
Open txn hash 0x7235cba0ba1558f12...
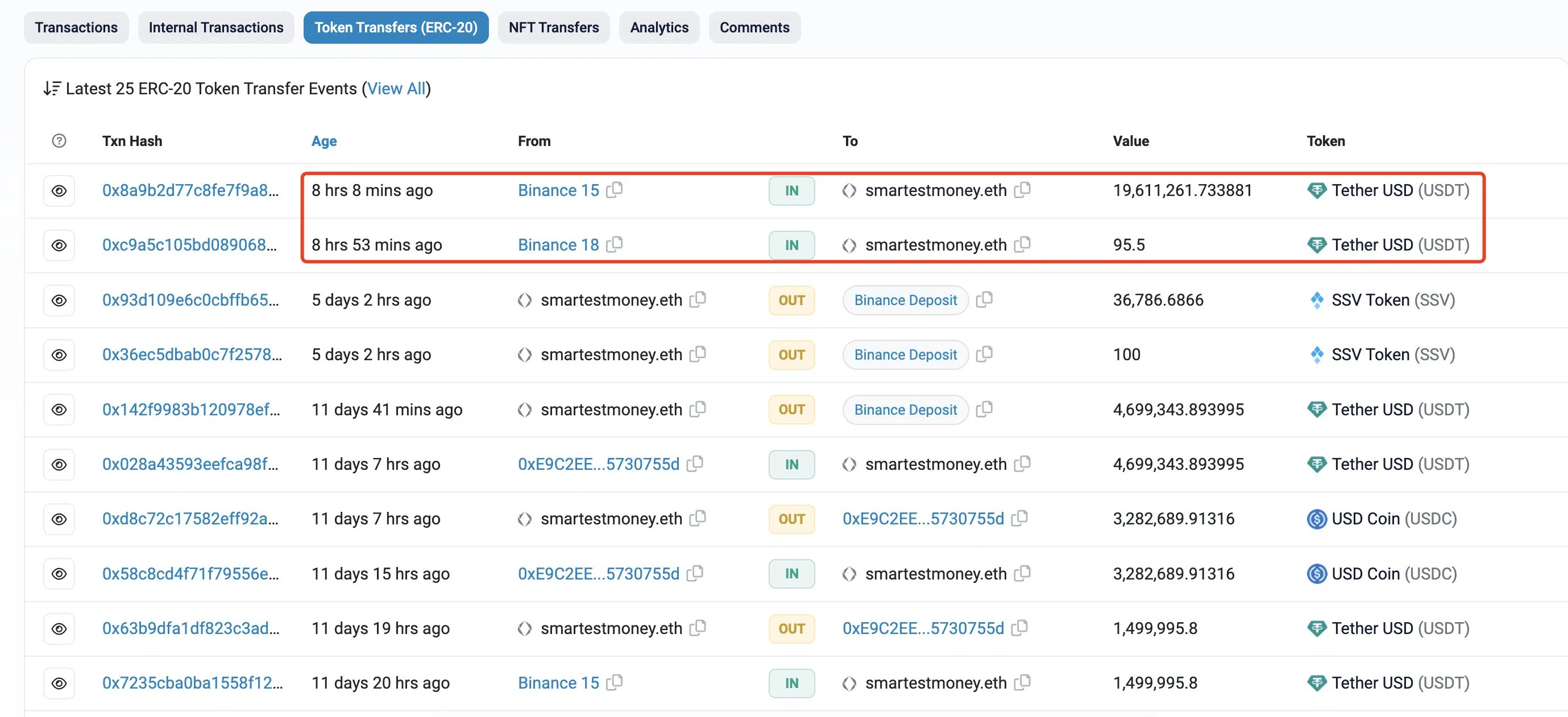(x=192, y=683)
